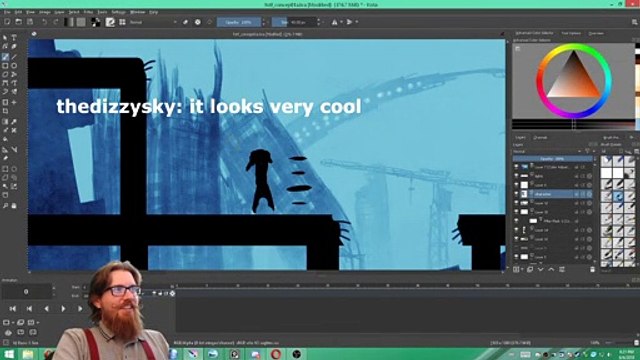Open the toolbar blending mode dropdown
This screenshot has width=640, height=360.
tap(153, 22)
